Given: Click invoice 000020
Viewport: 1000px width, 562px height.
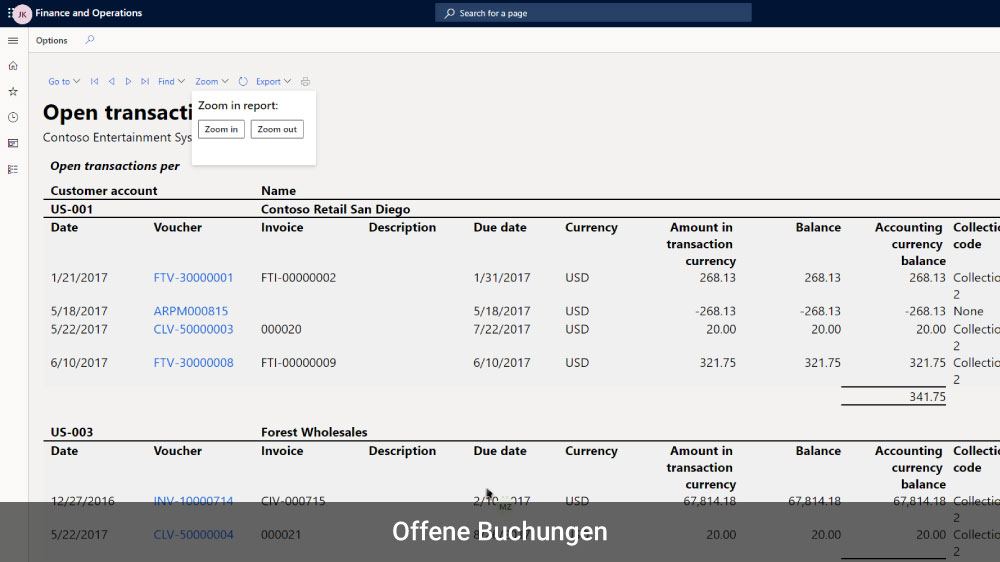Looking at the screenshot, I should pos(281,329).
